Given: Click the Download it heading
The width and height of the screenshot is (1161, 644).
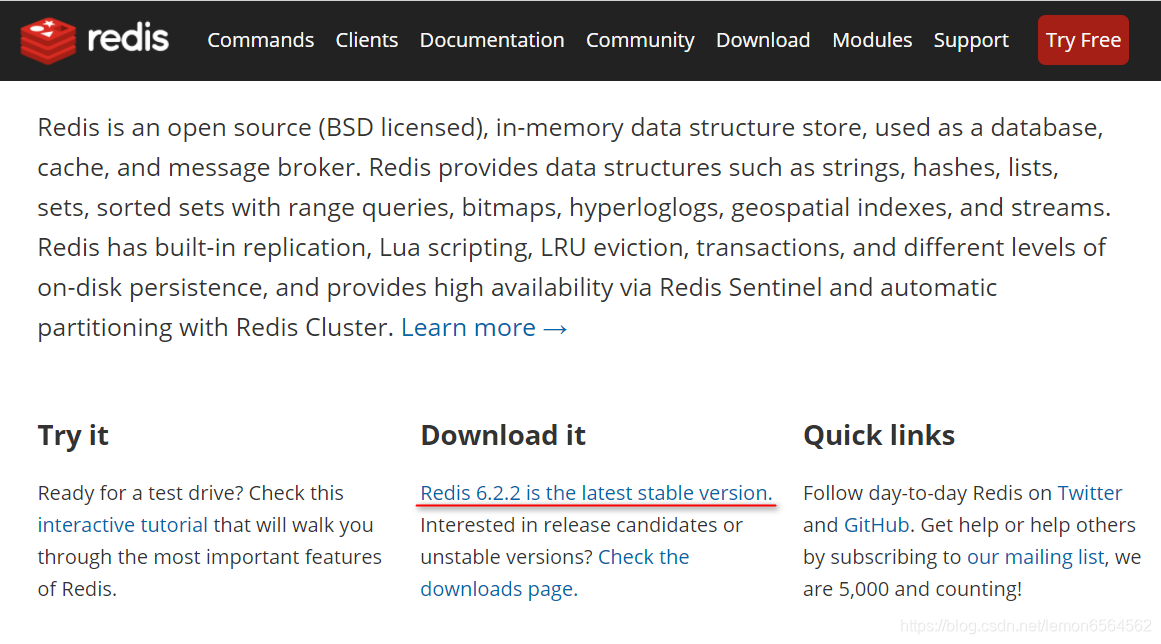Looking at the screenshot, I should pos(503,435).
